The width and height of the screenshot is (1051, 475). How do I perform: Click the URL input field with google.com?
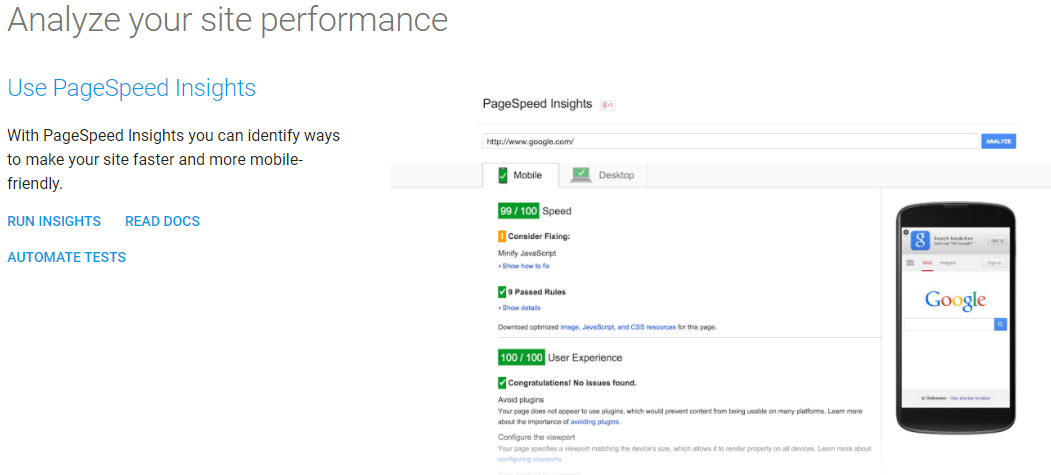coord(730,141)
